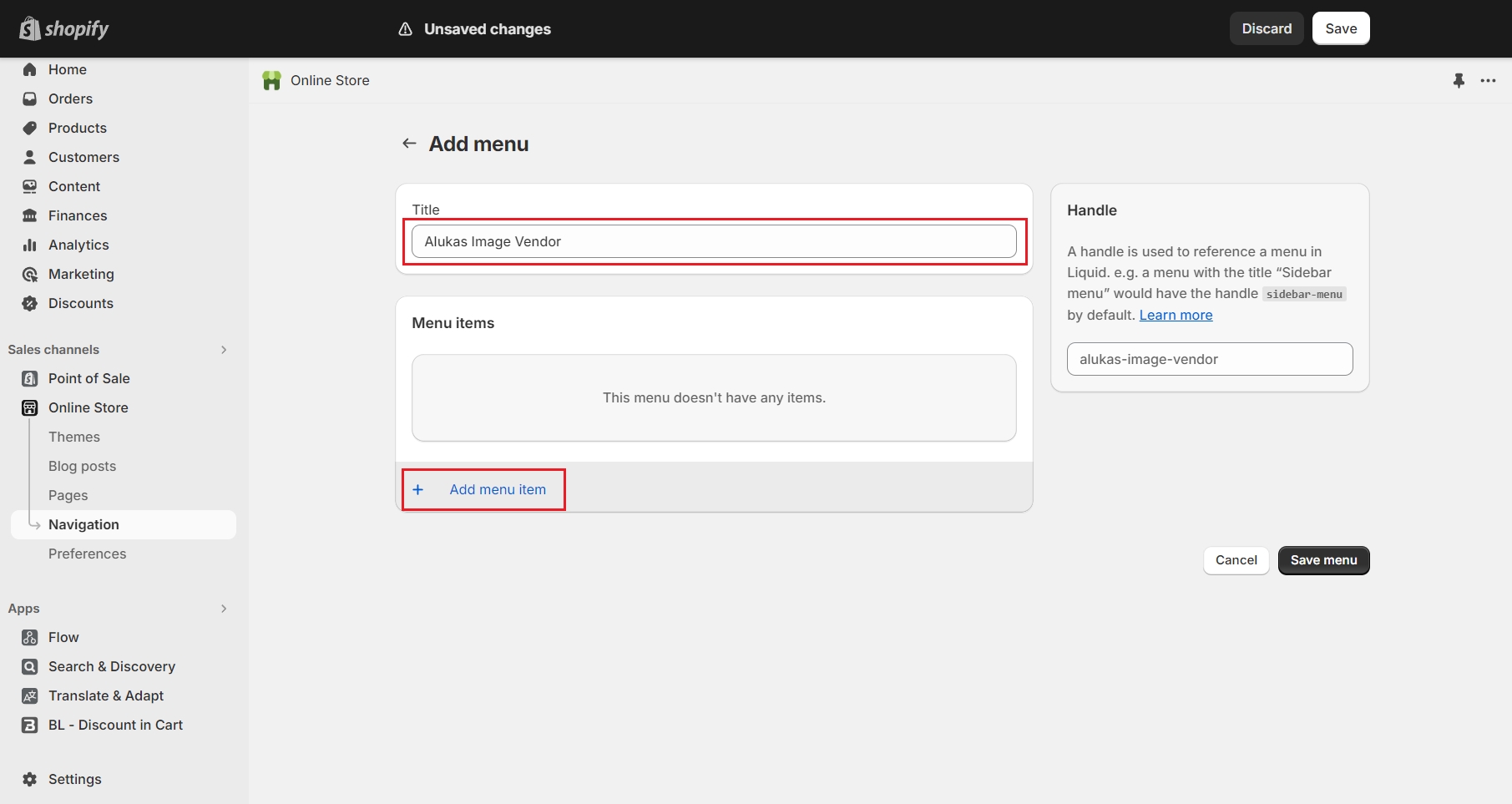
Task: Open the Translate & Adapt app icon
Action: 30,695
